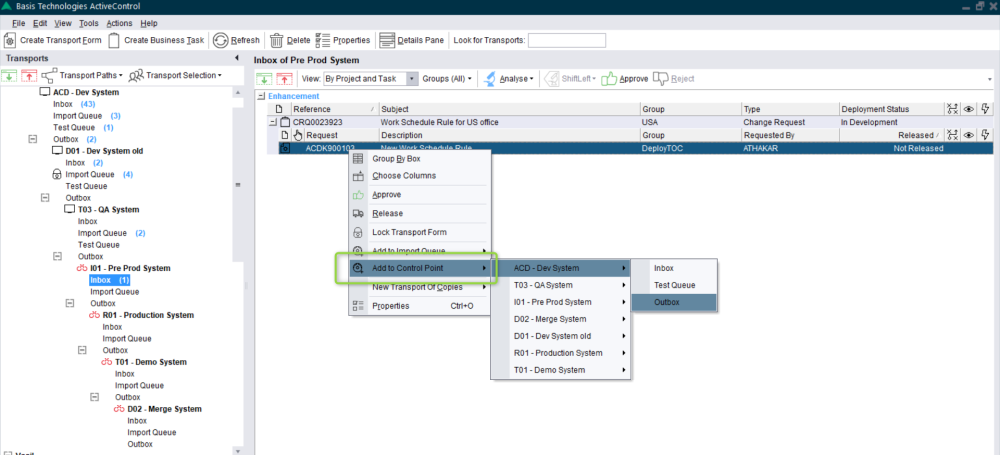Click the Create Business Task clipboard icon
The image size is (1000, 455).
point(114,40)
